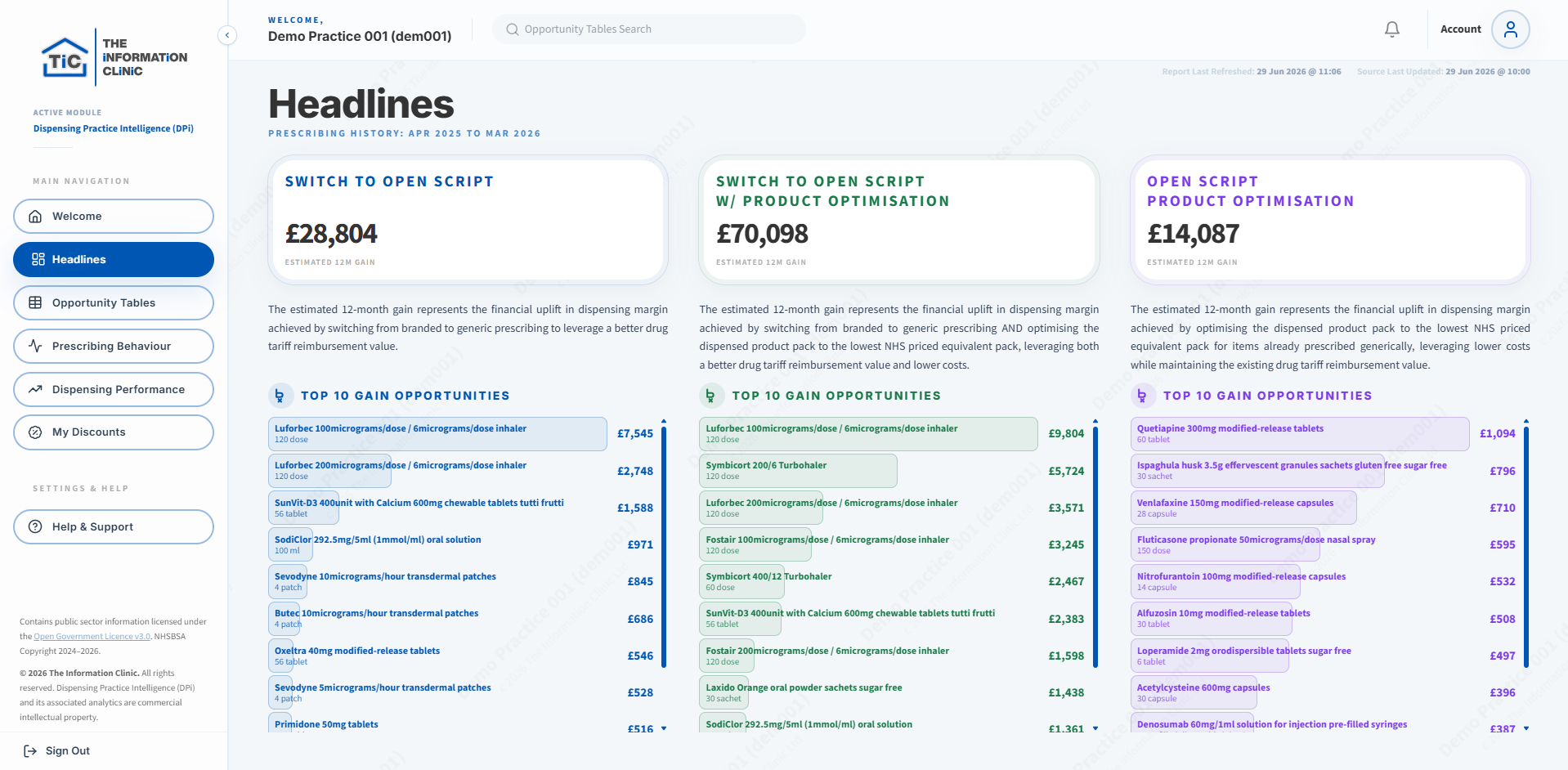Click the TIC house logo icon
1568x770 pixels.
[65, 57]
